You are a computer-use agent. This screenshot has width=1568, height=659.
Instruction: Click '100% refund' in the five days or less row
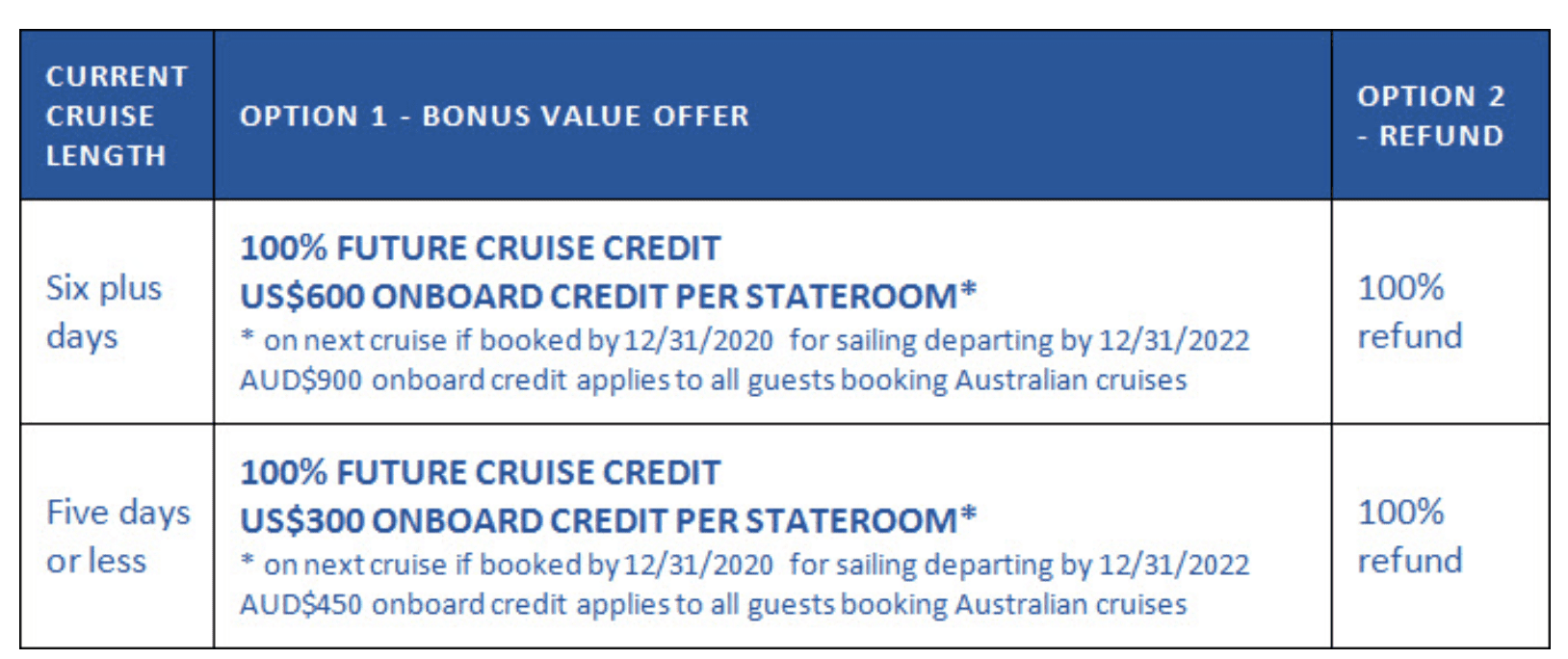(1410, 537)
